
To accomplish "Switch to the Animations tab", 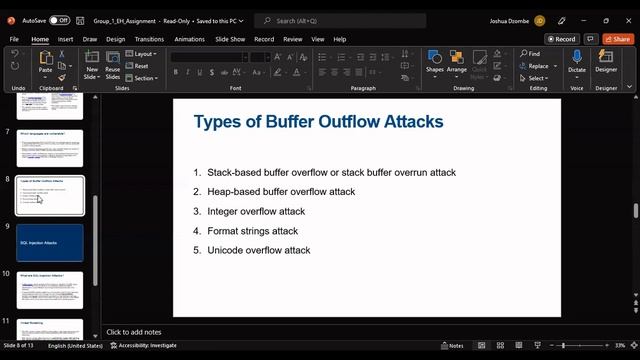I will coord(189,39).
